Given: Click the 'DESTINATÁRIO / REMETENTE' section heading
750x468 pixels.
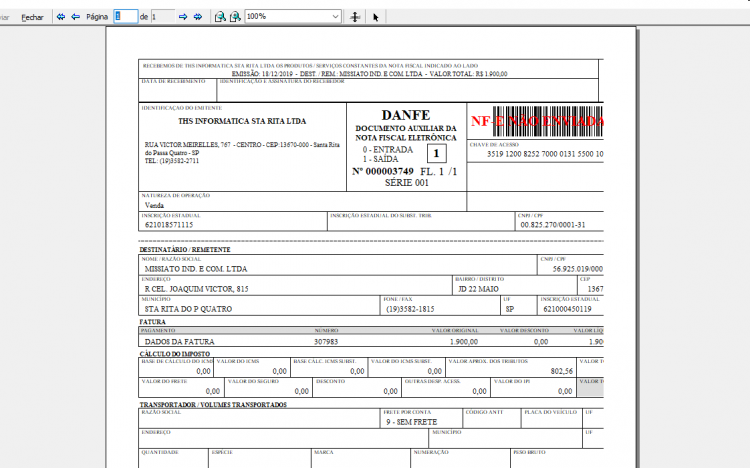Looking at the screenshot, I should pyautogui.click(x=185, y=250).
